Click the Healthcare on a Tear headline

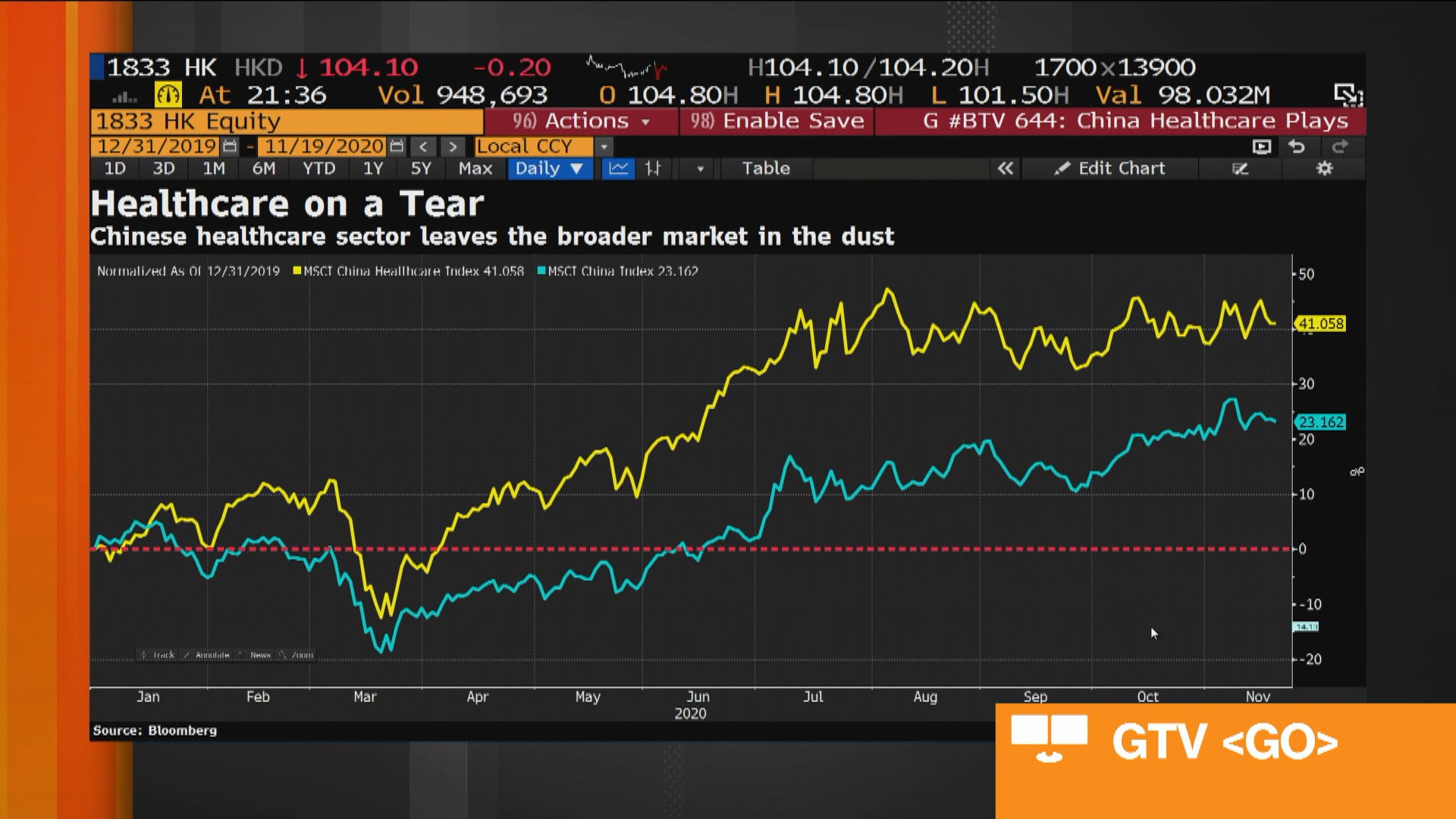click(x=287, y=204)
